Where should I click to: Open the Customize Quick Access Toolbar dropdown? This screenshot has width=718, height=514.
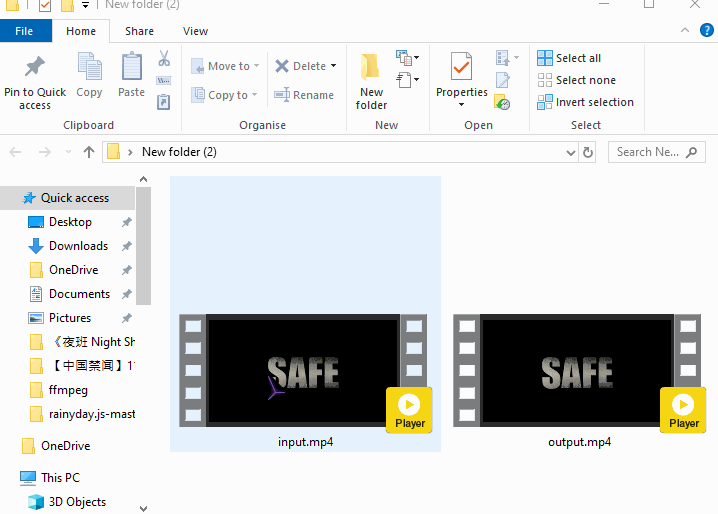[85, 5]
